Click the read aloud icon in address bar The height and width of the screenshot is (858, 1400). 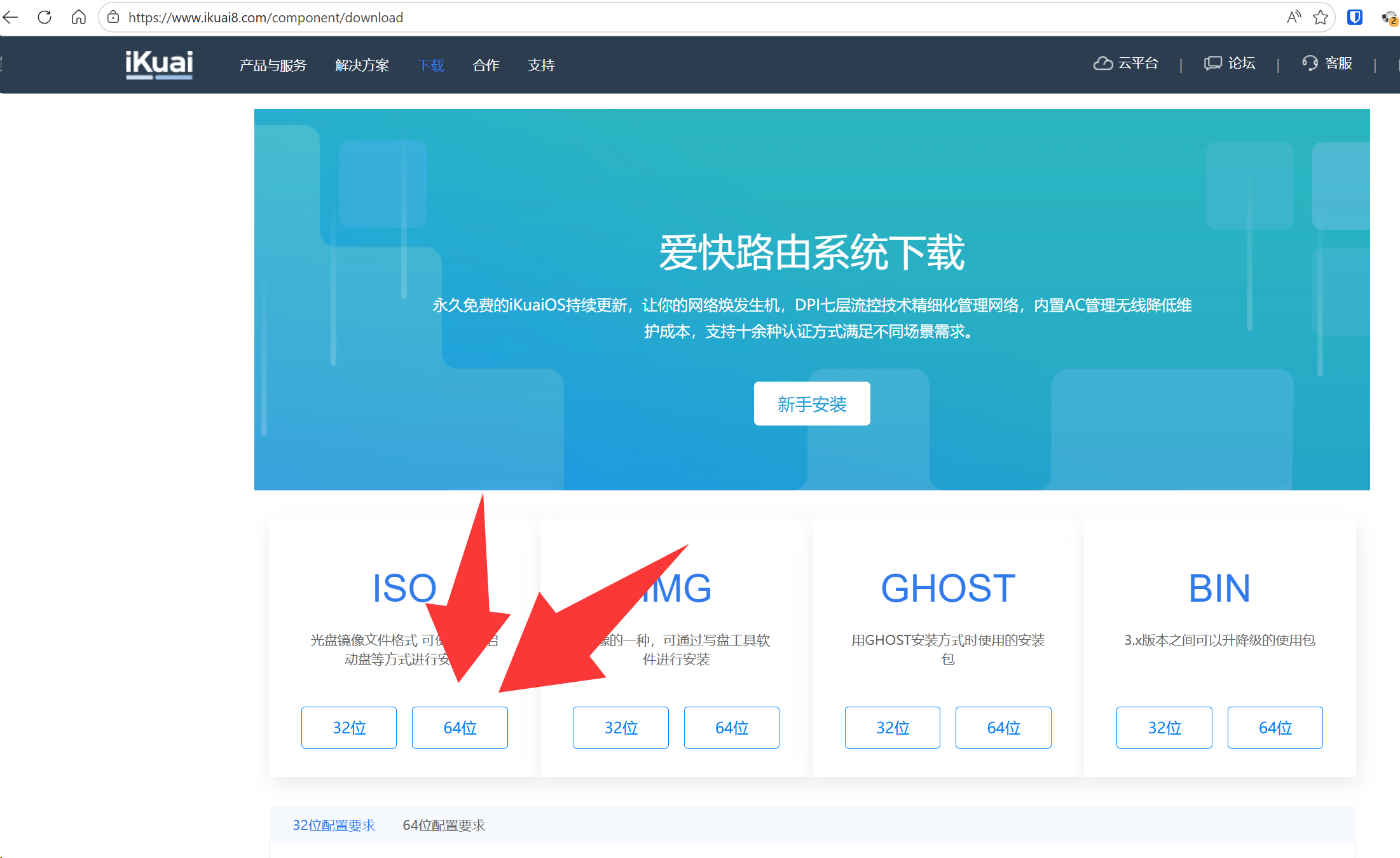[1293, 17]
